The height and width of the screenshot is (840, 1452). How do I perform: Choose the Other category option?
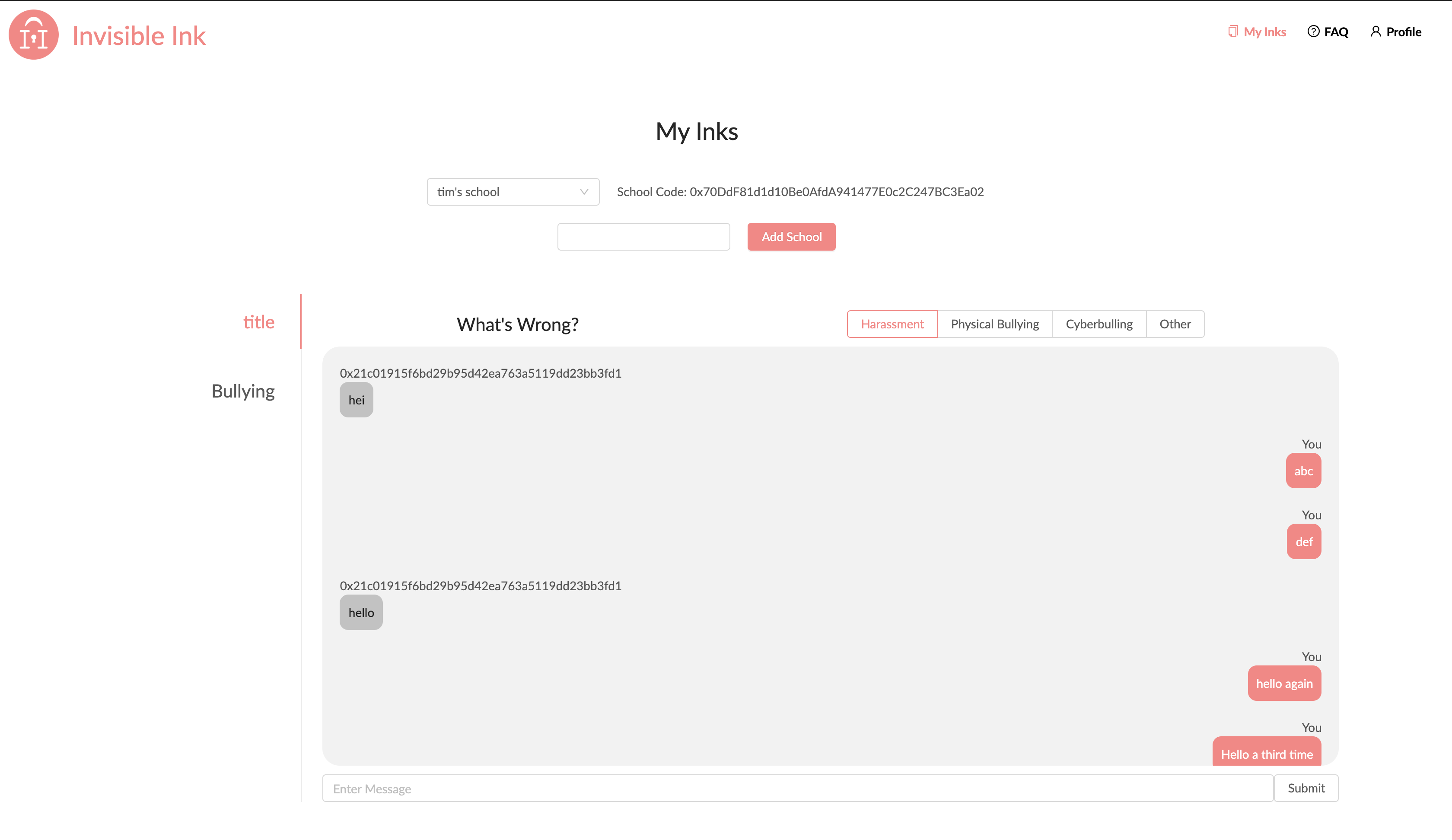pyautogui.click(x=1174, y=324)
